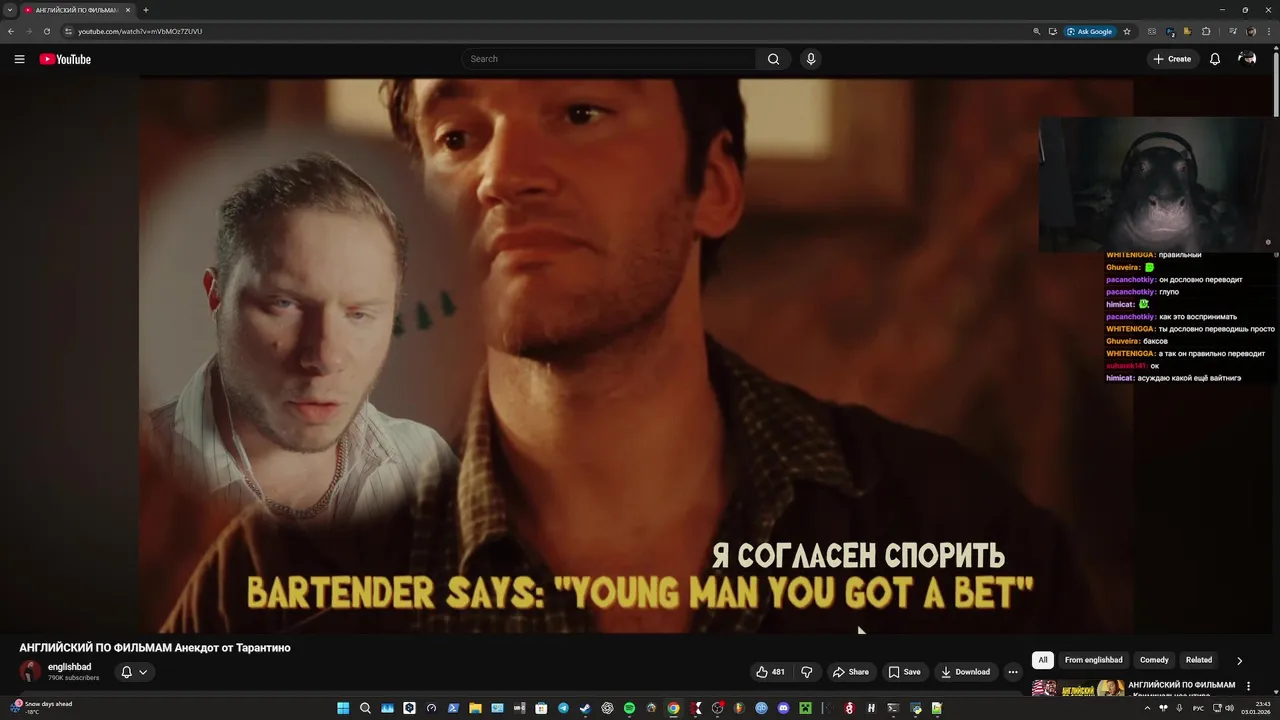This screenshot has width=1280, height=720.
Task: Open more actions three-dot menu
Action: (x=1013, y=672)
